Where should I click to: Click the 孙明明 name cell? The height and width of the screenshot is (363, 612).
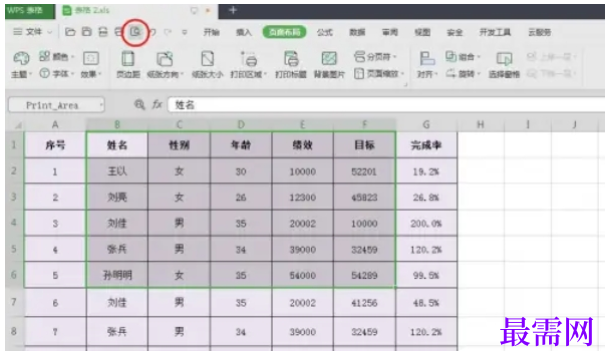(117, 275)
